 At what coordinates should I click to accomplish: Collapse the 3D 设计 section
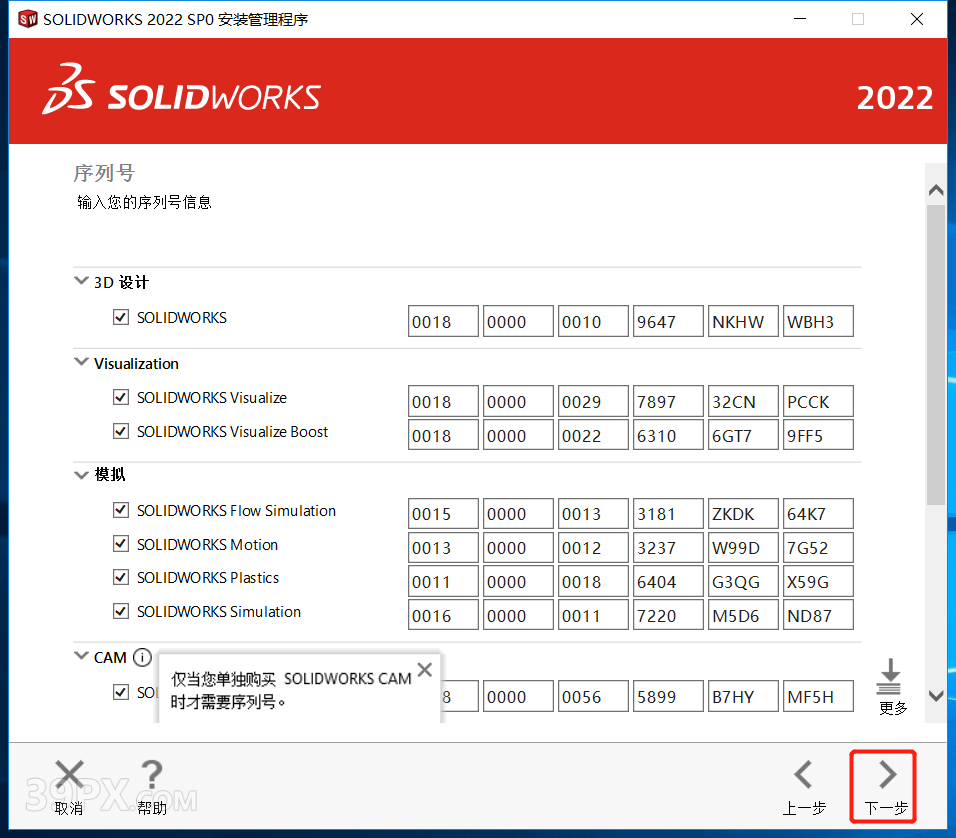coord(82,282)
